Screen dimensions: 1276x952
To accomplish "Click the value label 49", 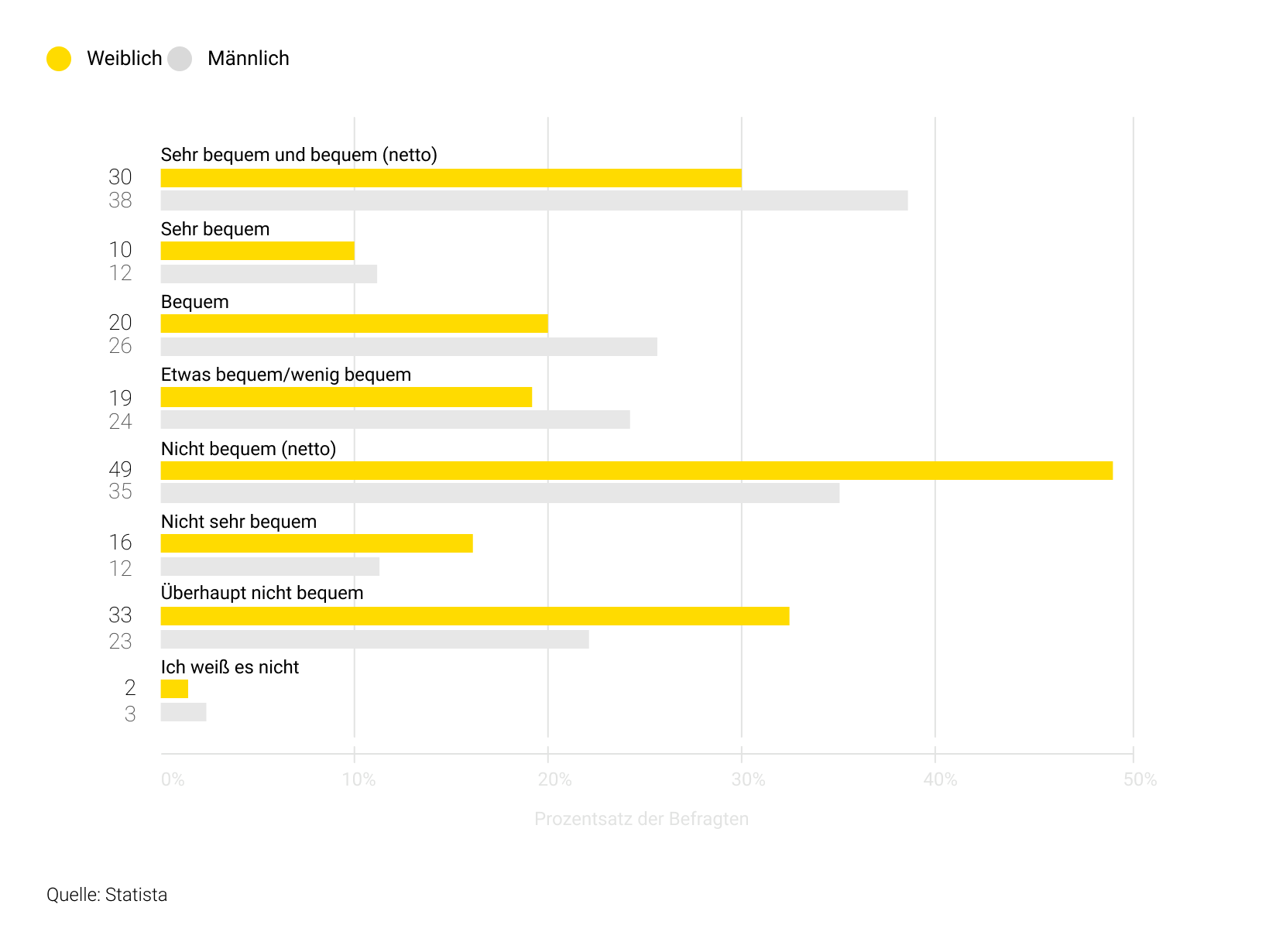I will pyautogui.click(x=120, y=469).
